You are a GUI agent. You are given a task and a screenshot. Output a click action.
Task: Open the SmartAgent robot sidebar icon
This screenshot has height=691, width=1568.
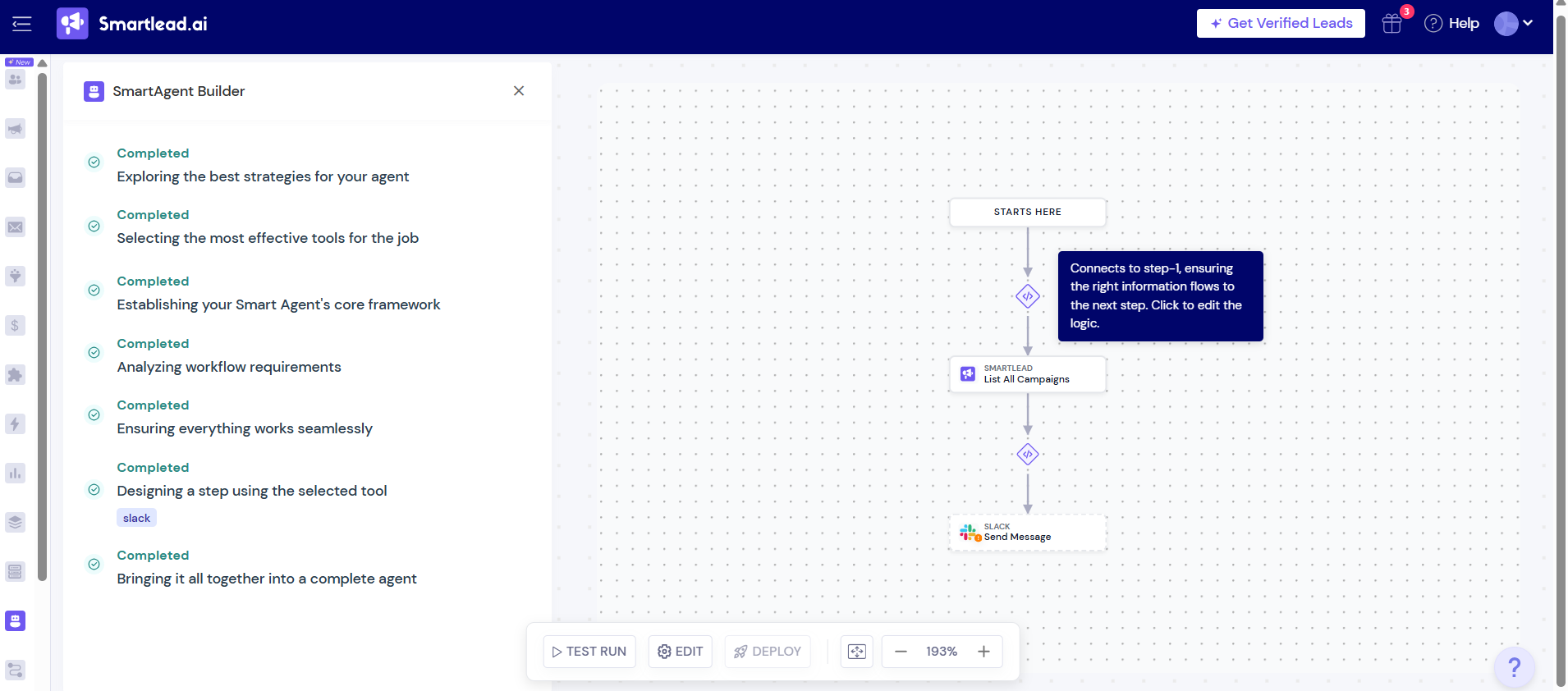click(x=16, y=621)
